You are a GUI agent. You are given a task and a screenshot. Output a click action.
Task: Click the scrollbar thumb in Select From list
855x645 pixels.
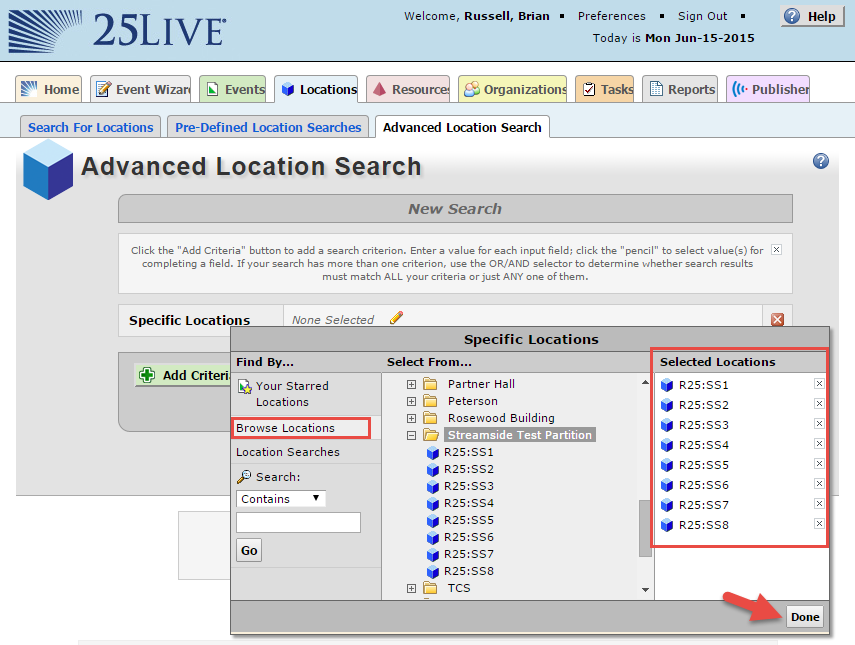[x=645, y=528]
